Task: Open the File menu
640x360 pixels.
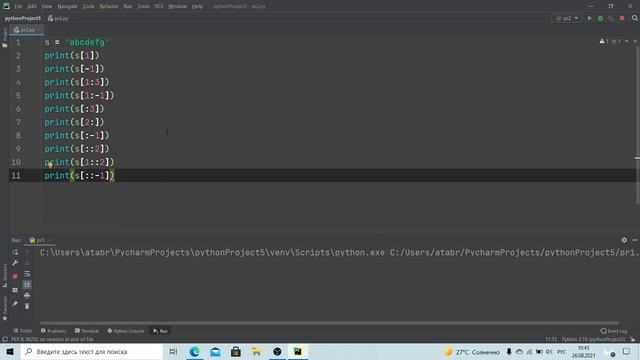Action: 18,6
